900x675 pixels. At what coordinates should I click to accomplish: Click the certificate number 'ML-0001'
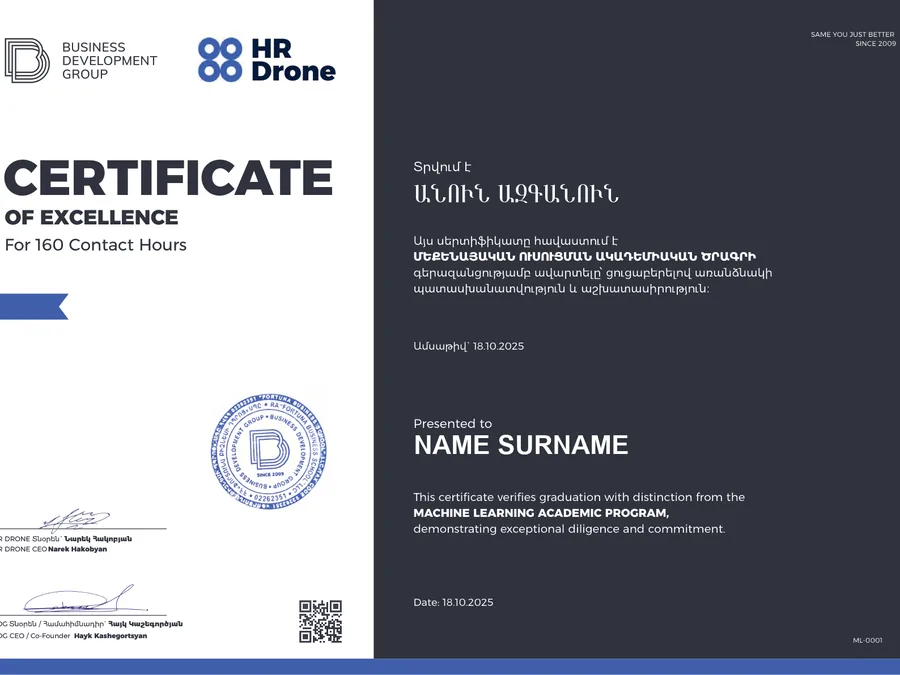coord(867,640)
